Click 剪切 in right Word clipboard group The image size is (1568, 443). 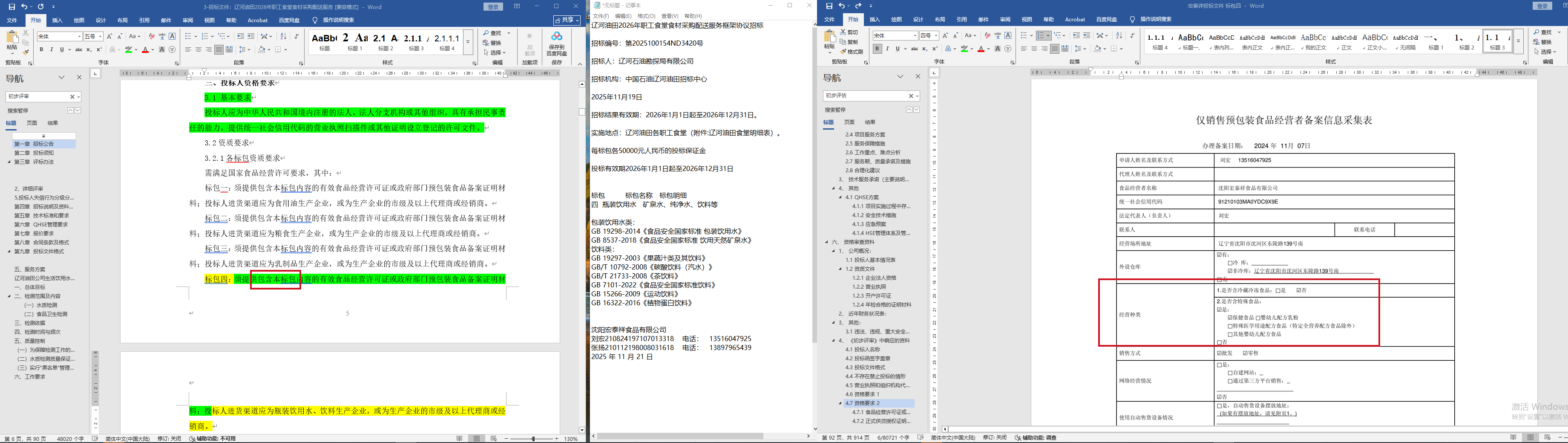point(849,32)
